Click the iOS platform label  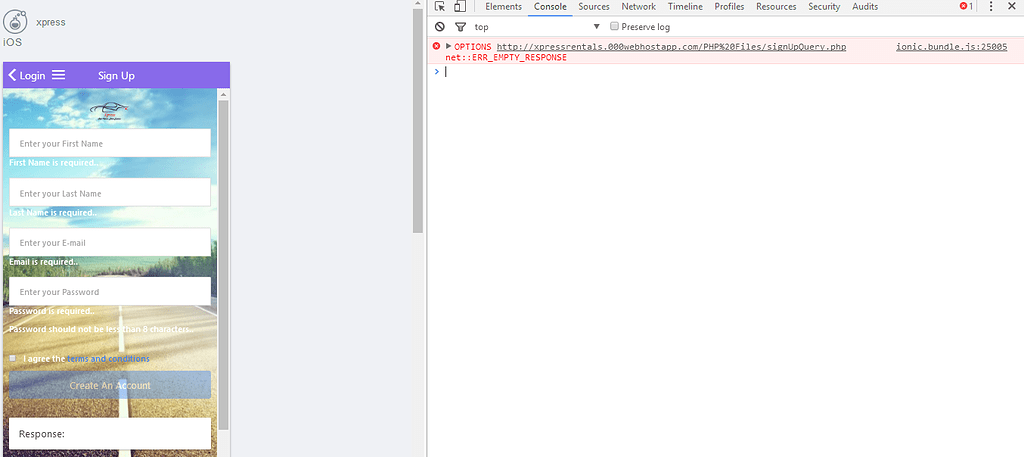tap(12, 42)
